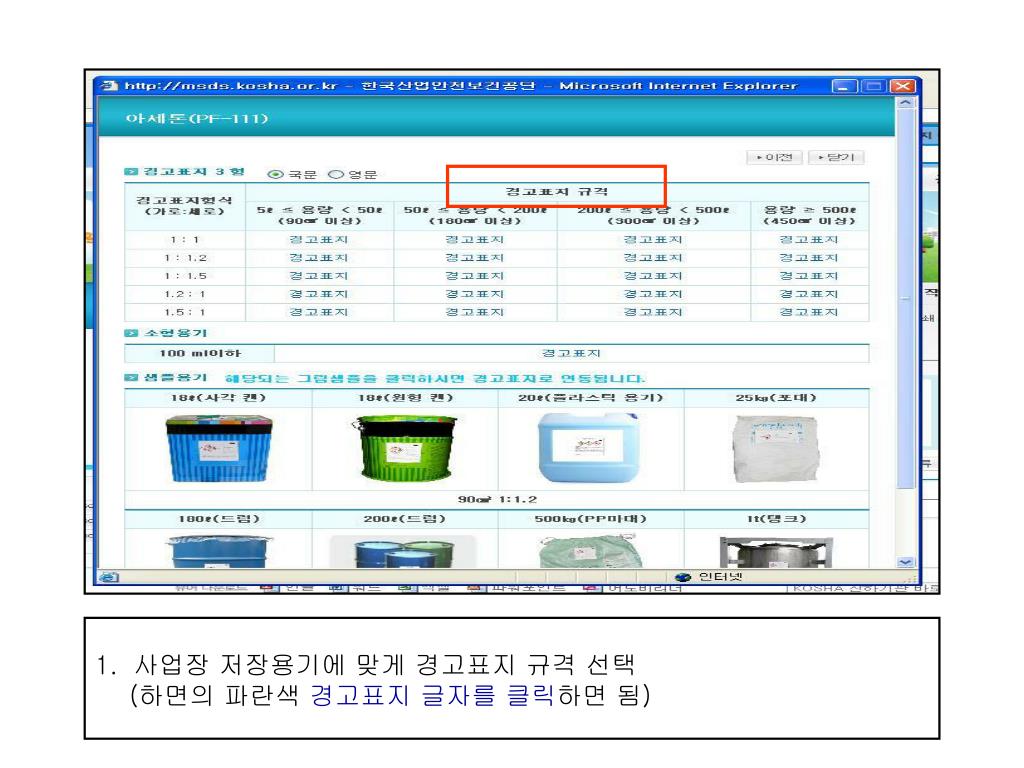Click the 500kg PP bag sample image
Image resolution: width=1024 pixels, height=768 pixels.
(590, 552)
